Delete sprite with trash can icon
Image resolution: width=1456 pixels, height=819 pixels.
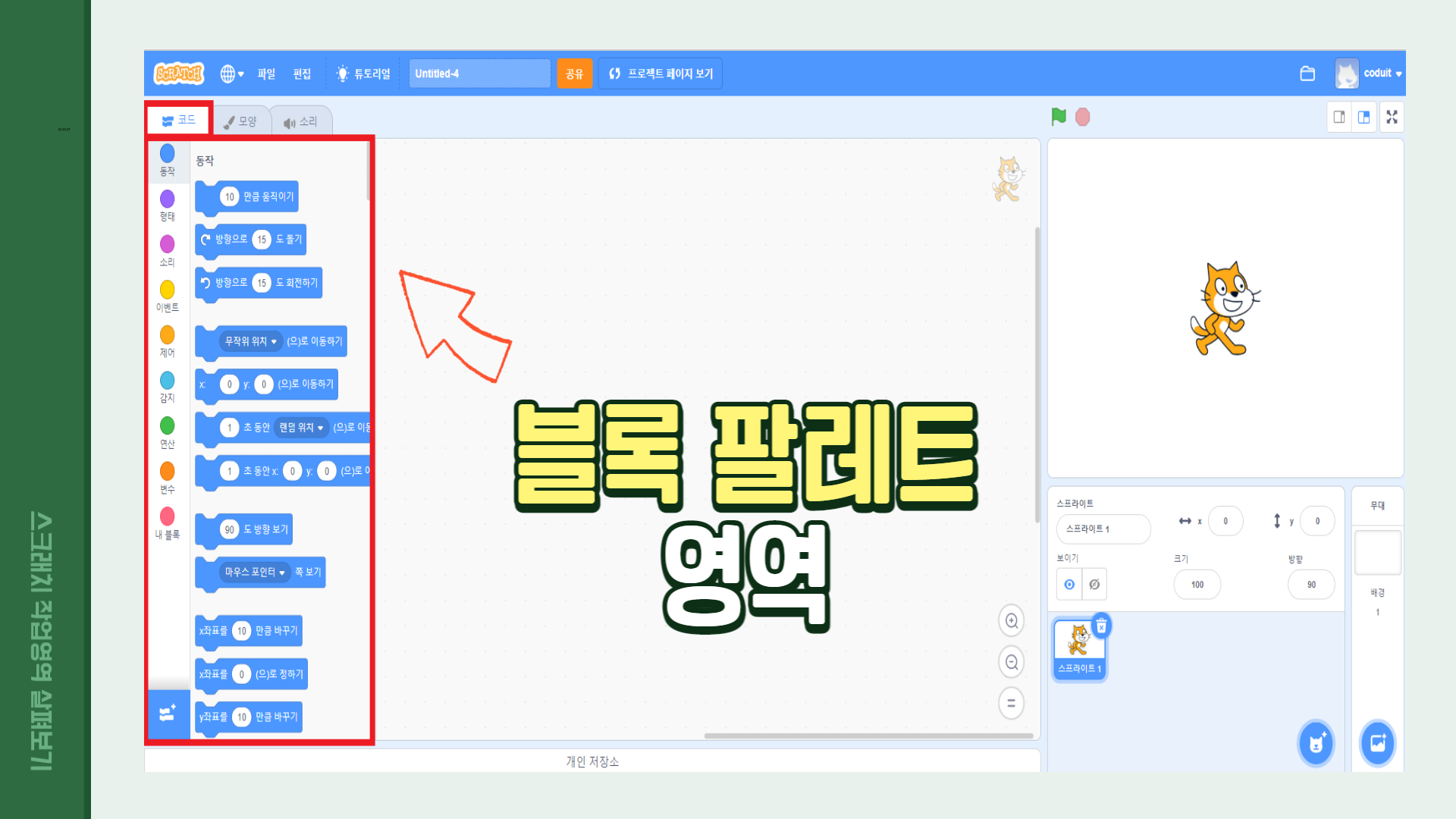click(1101, 626)
